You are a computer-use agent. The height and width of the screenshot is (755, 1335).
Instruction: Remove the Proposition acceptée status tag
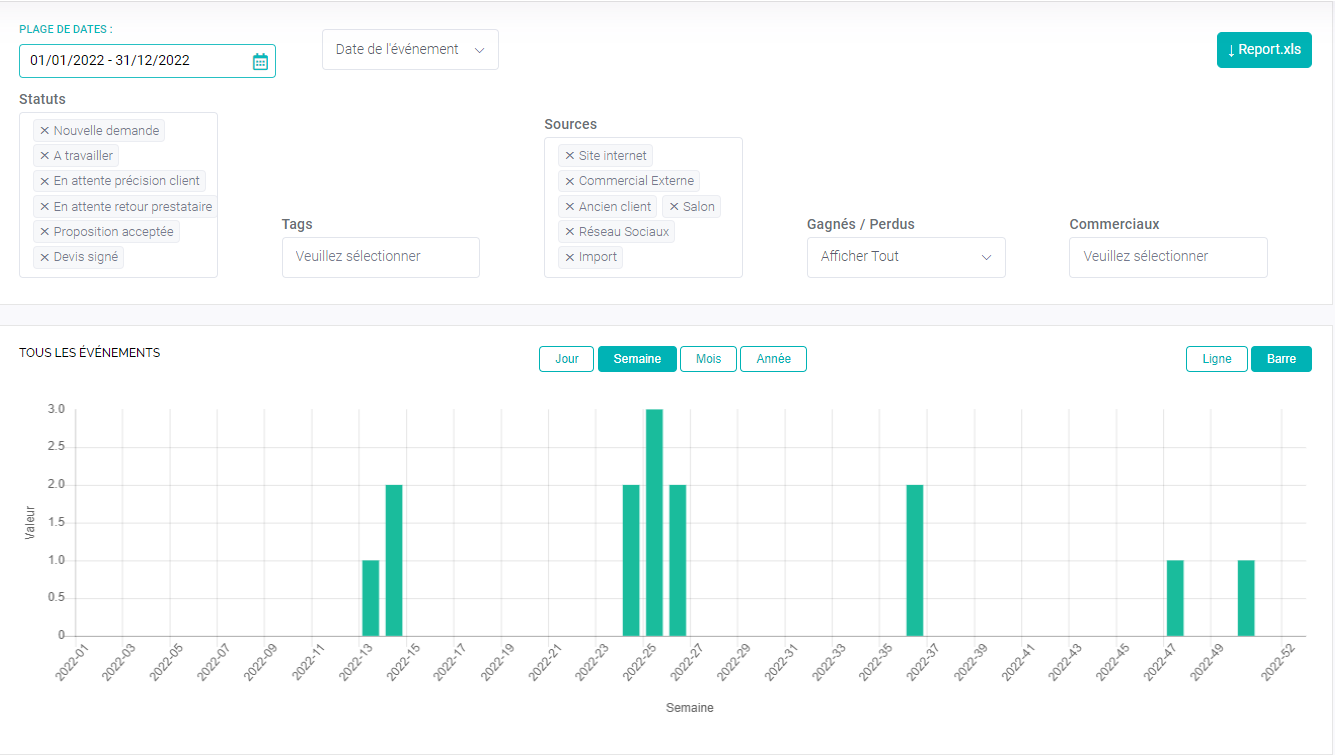pyautogui.click(x=44, y=232)
